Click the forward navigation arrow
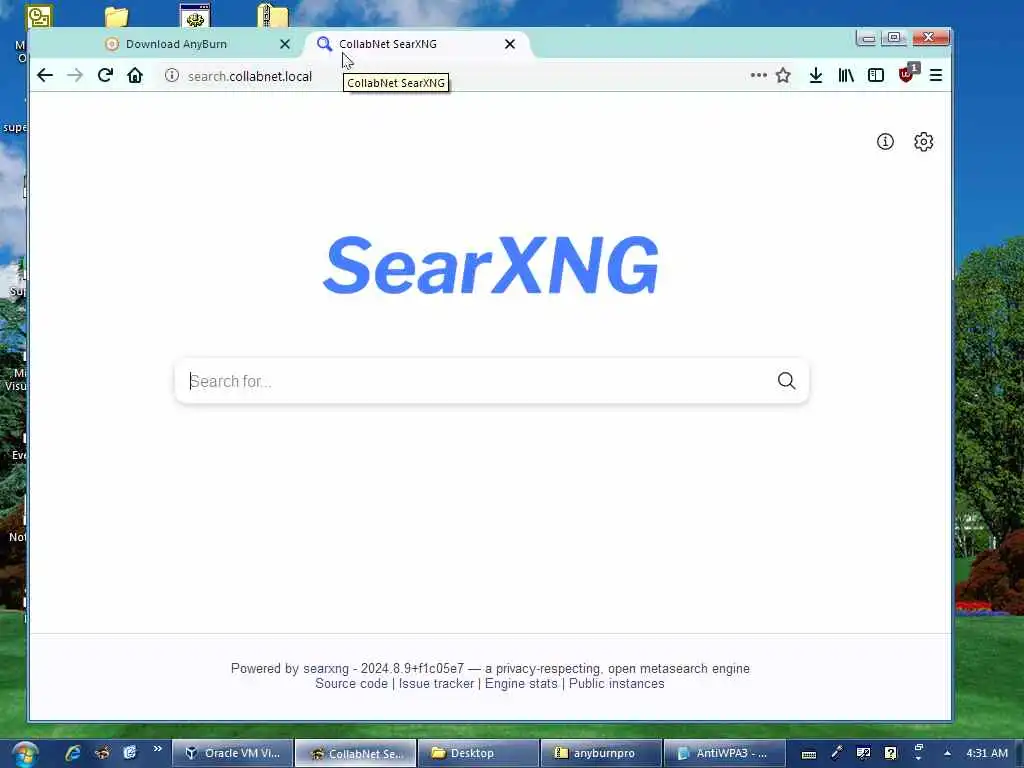1024x768 pixels. click(x=75, y=76)
